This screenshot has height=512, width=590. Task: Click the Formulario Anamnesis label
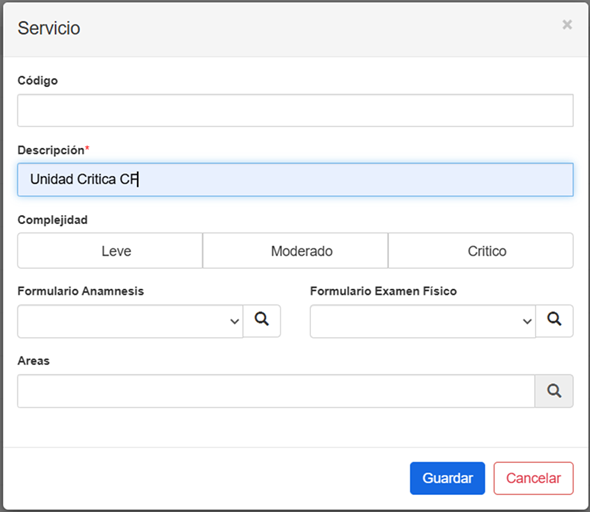81,291
